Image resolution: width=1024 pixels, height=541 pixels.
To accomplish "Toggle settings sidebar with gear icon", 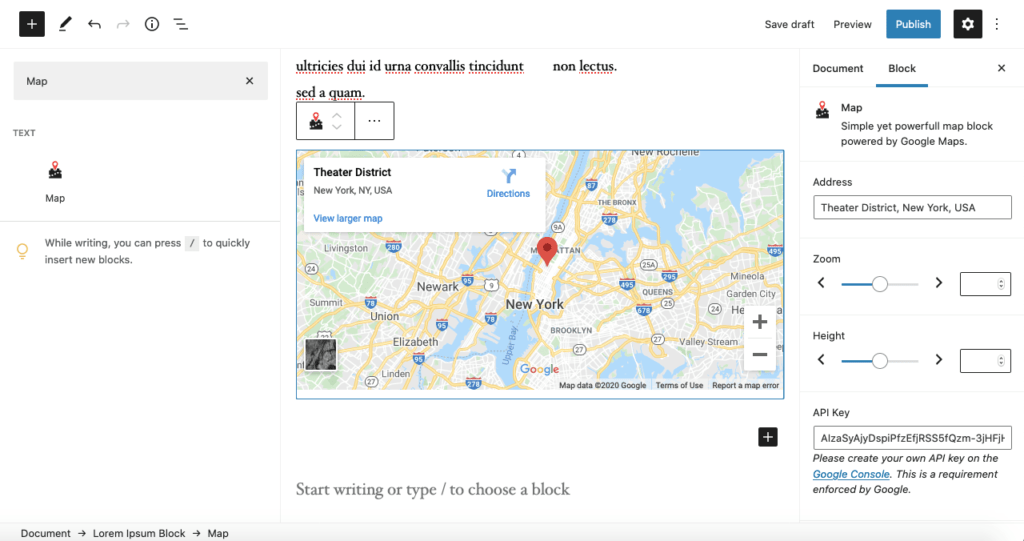I will (967, 24).
